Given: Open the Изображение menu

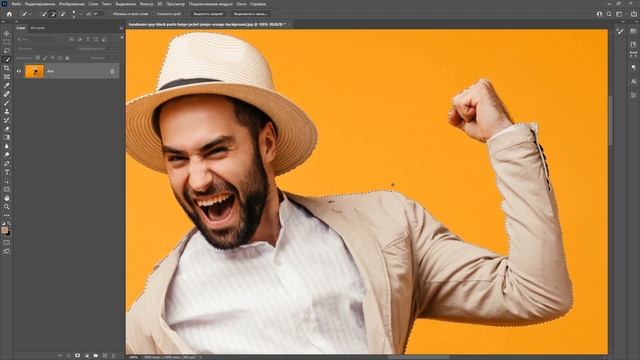Looking at the screenshot, I should (x=71, y=4).
